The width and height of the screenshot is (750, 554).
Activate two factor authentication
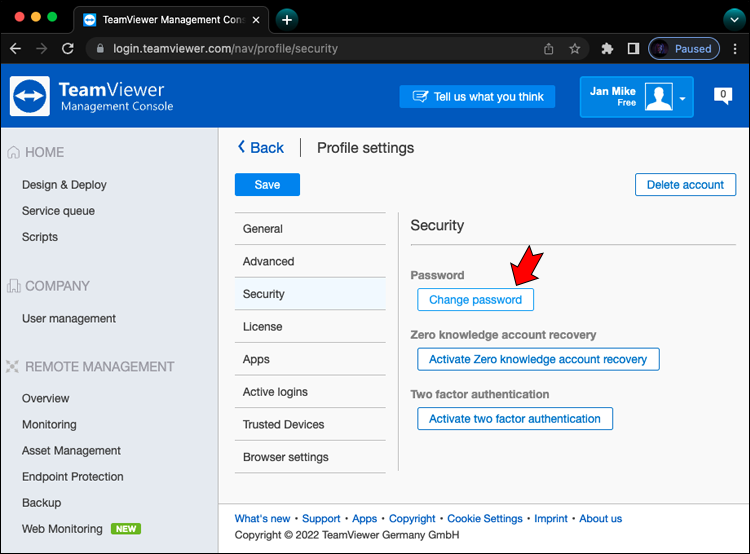tap(514, 419)
